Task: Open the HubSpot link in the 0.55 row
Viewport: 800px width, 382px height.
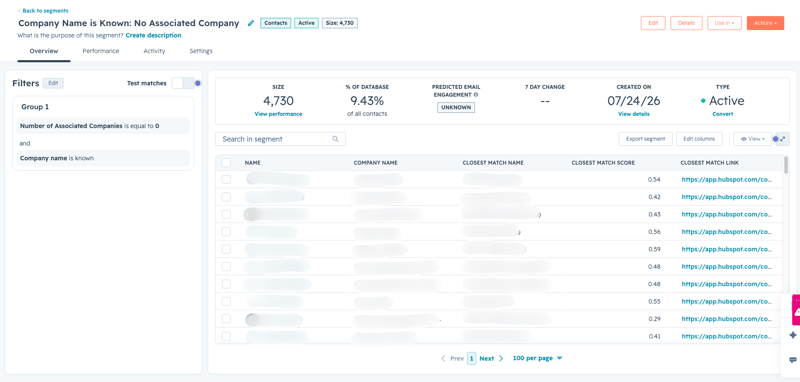Action: 727,301
